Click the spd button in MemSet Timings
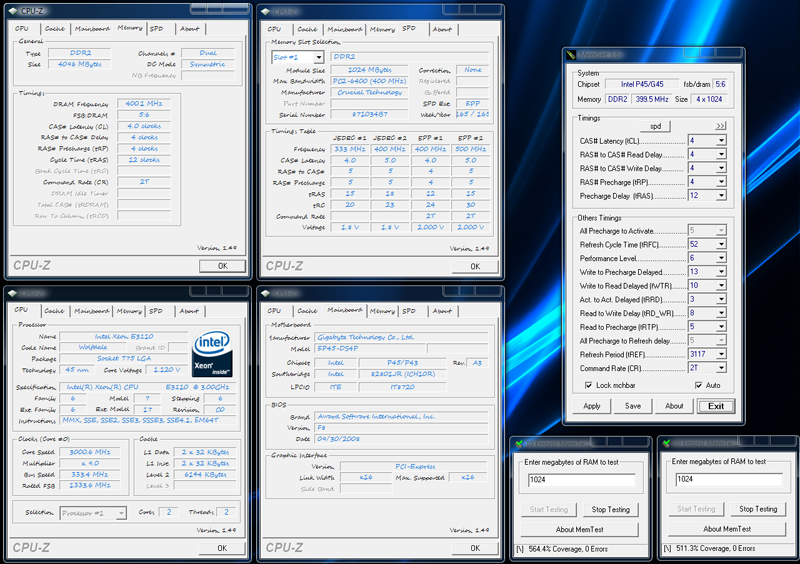800x564 pixels. 656,126
